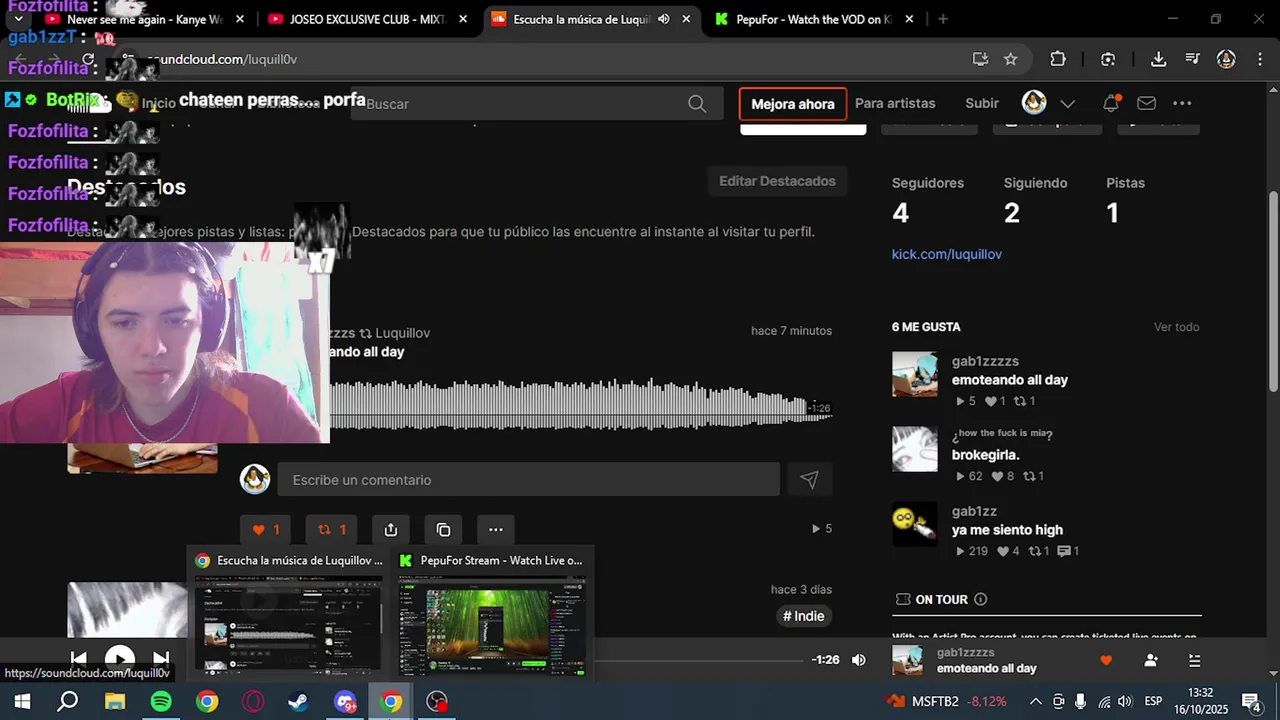Repost the emoteando all day track

point(331,529)
